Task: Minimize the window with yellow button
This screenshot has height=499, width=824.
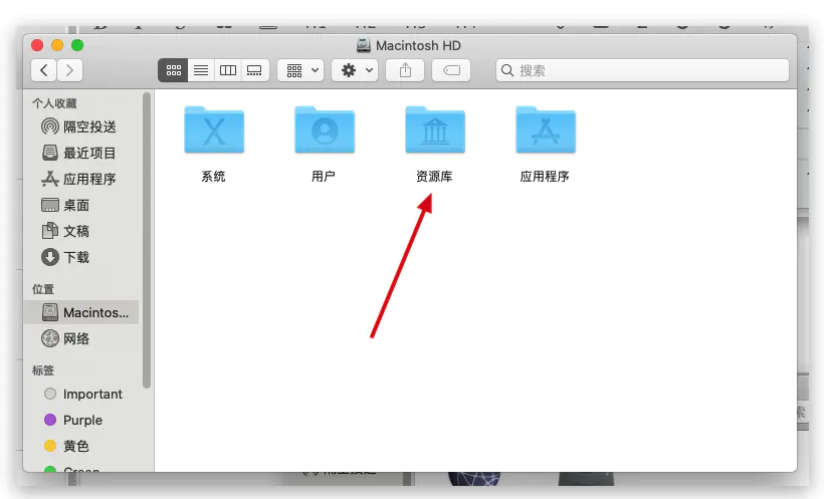Action: coord(57,45)
